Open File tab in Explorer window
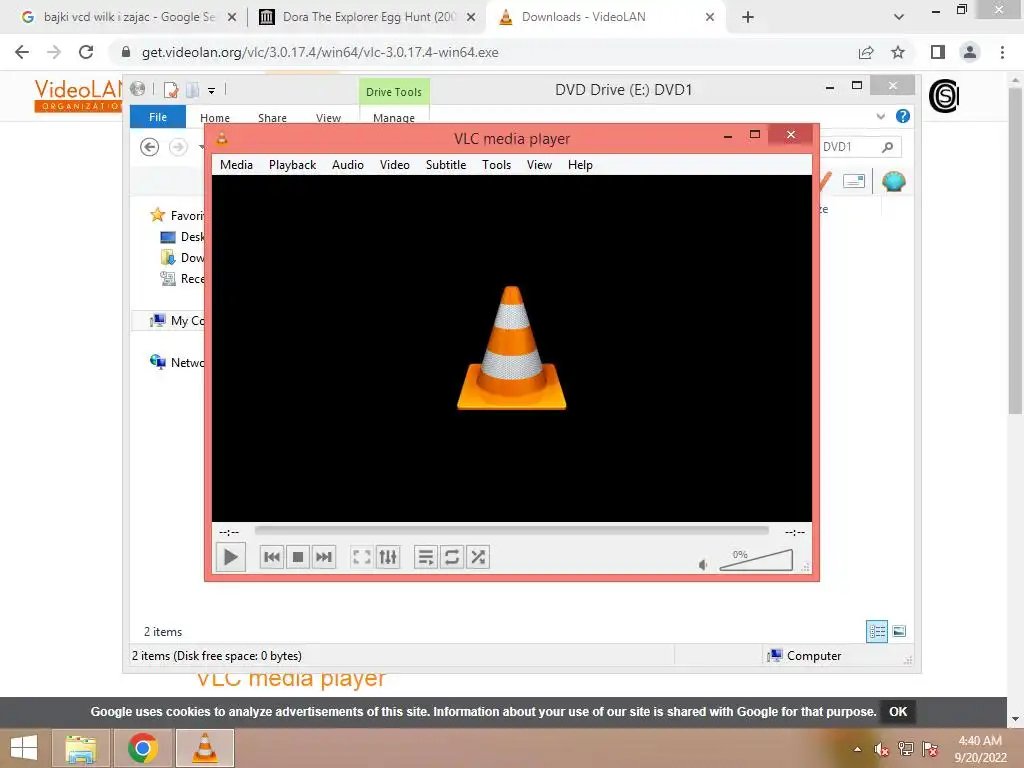1024x768 pixels. pyautogui.click(x=158, y=117)
